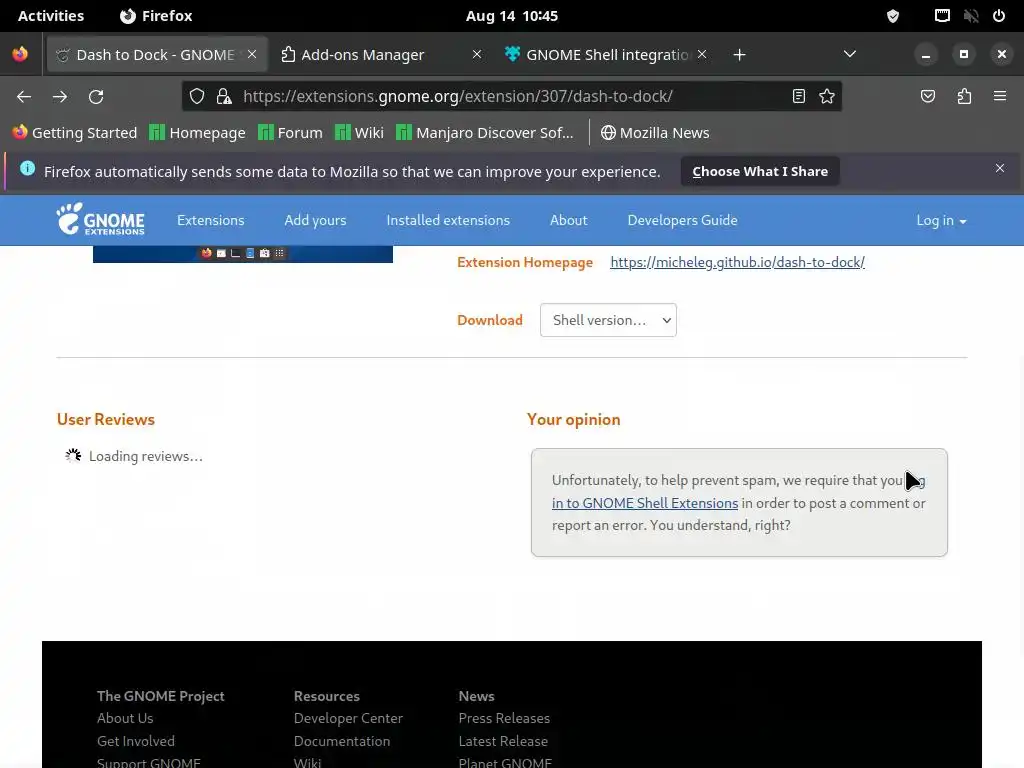Viewport: 1024px width, 768px height.
Task: Expand the Log in dropdown
Action: pos(941,221)
